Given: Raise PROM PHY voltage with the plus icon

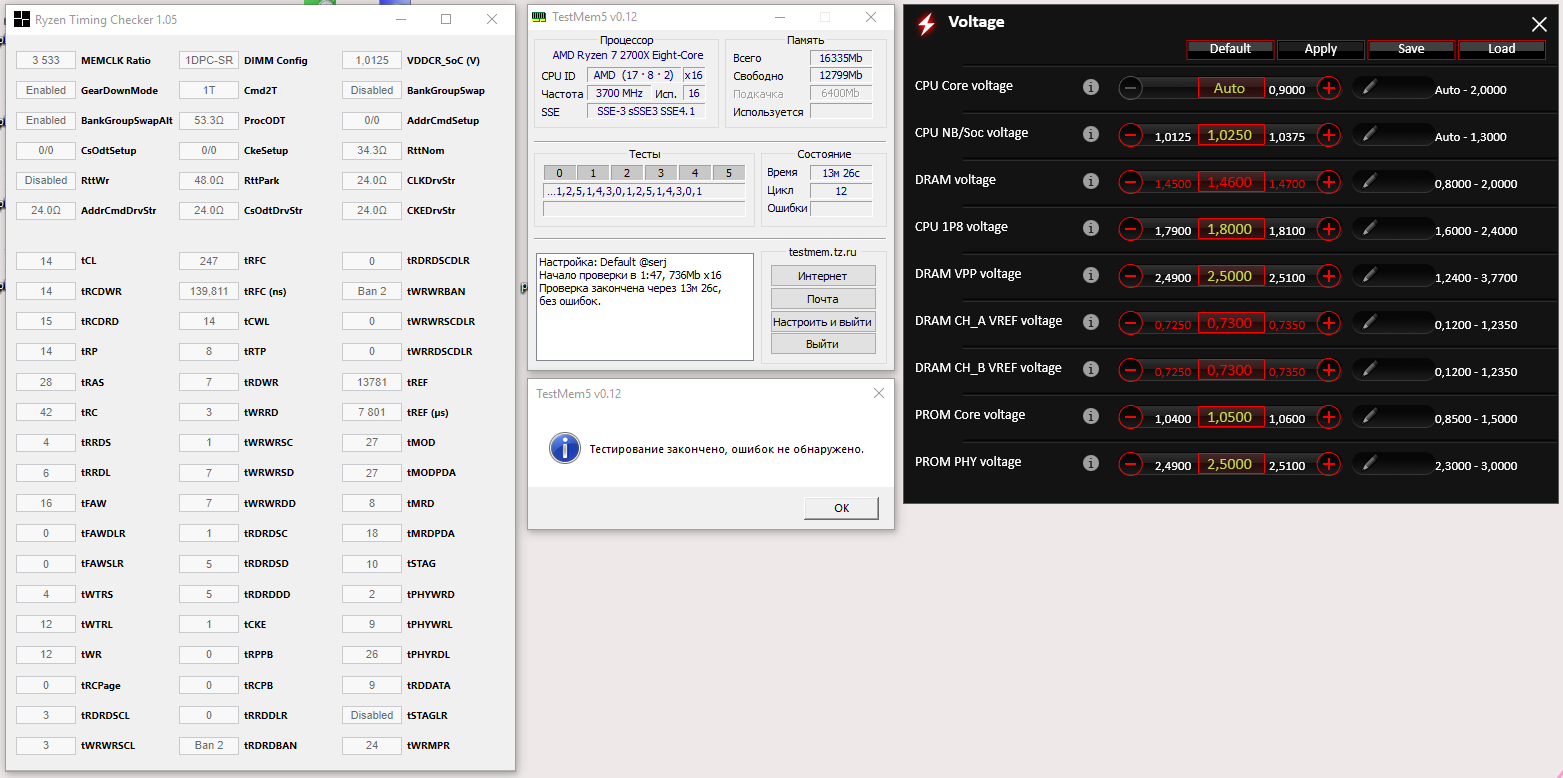Looking at the screenshot, I should click(x=1328, y=464).
